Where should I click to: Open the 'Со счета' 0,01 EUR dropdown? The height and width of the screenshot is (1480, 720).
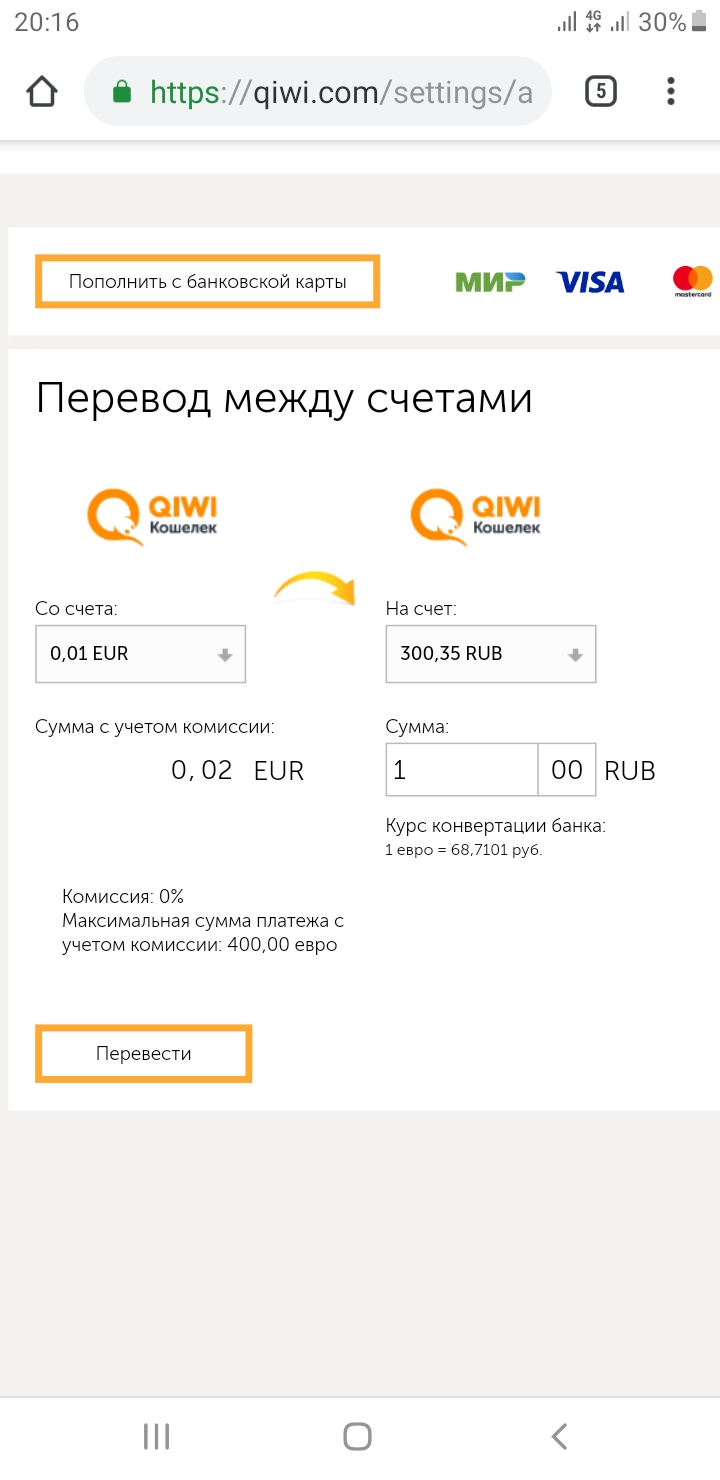pos(140,654)
